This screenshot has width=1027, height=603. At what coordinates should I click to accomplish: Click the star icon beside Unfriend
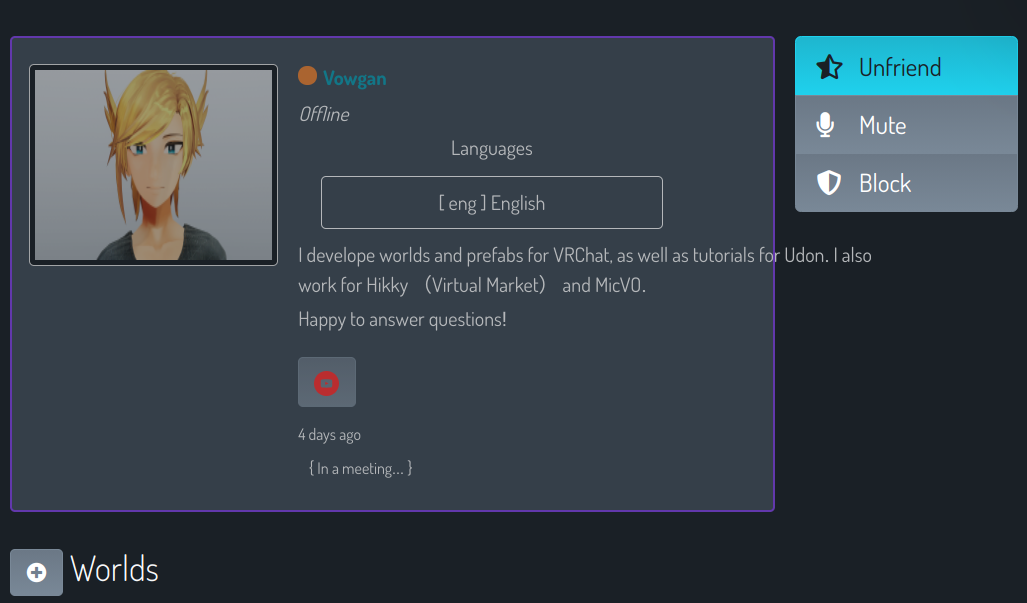[x=829, y=67]
